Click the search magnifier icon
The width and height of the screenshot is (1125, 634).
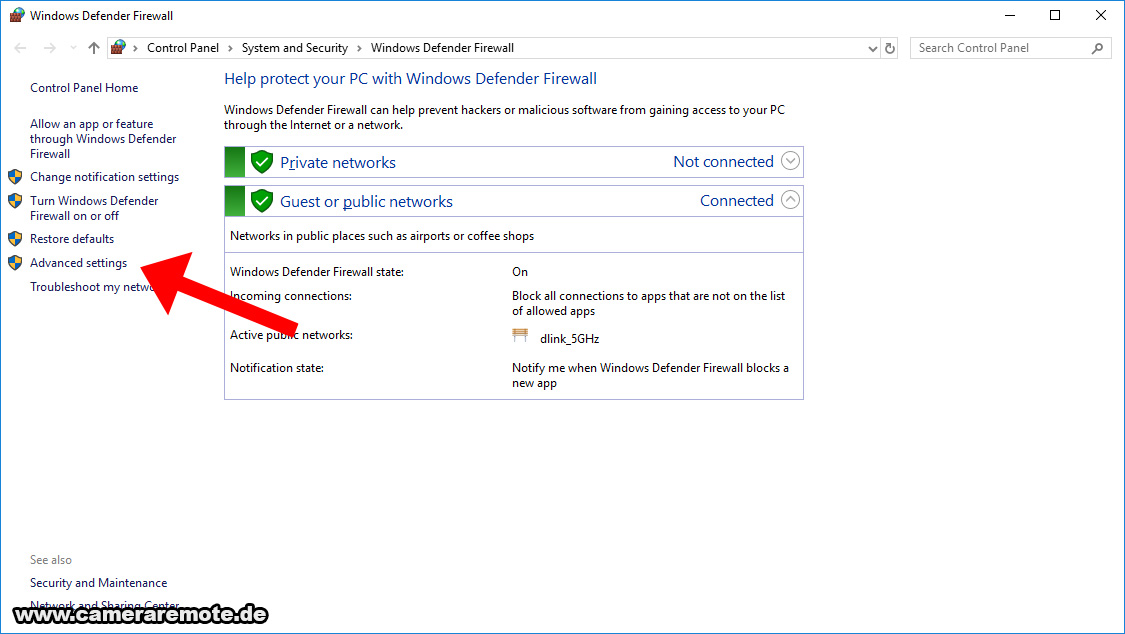pos(1097,48)
